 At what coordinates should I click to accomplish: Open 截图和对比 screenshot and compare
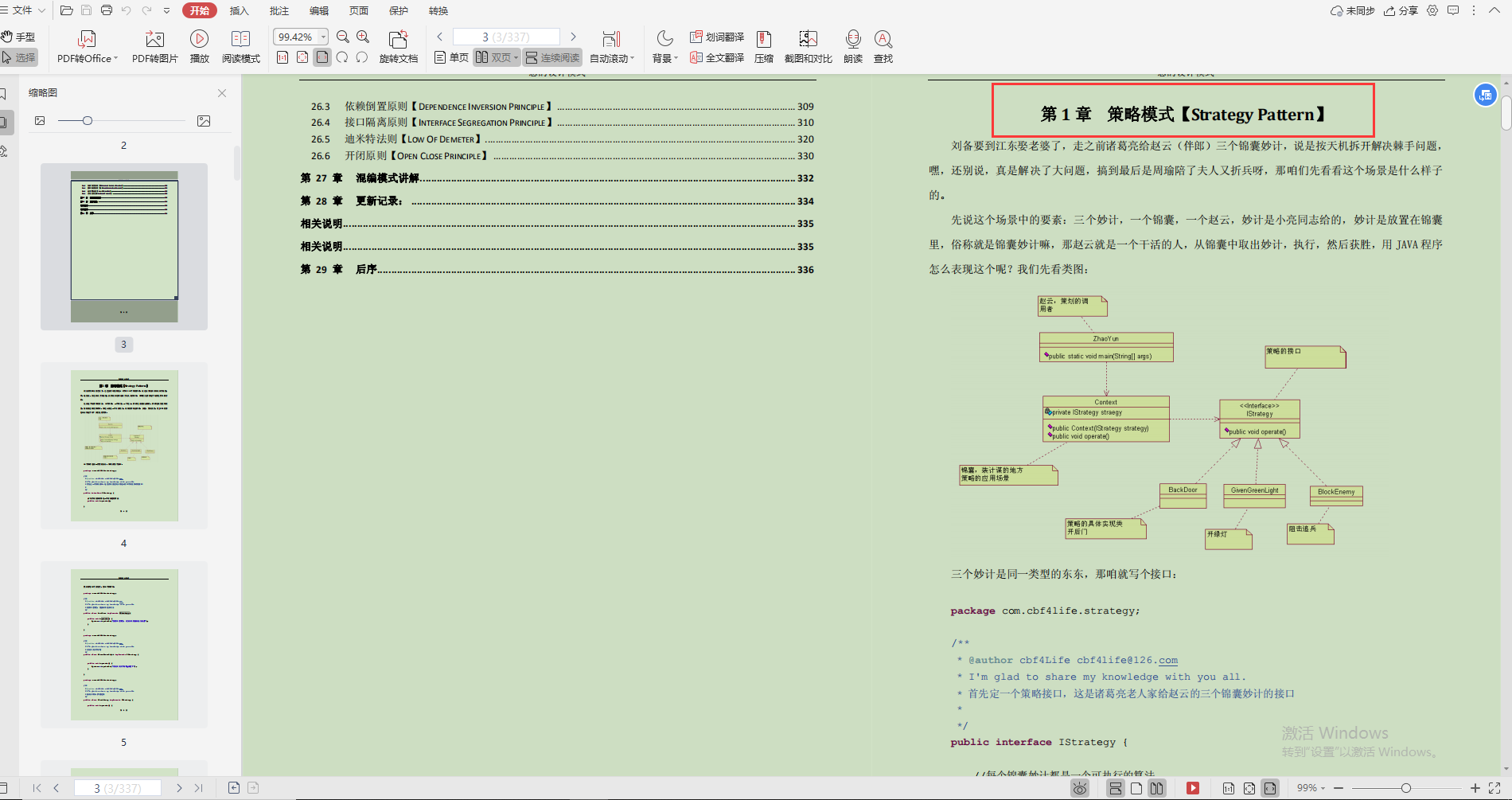click(x=808, y=47)
